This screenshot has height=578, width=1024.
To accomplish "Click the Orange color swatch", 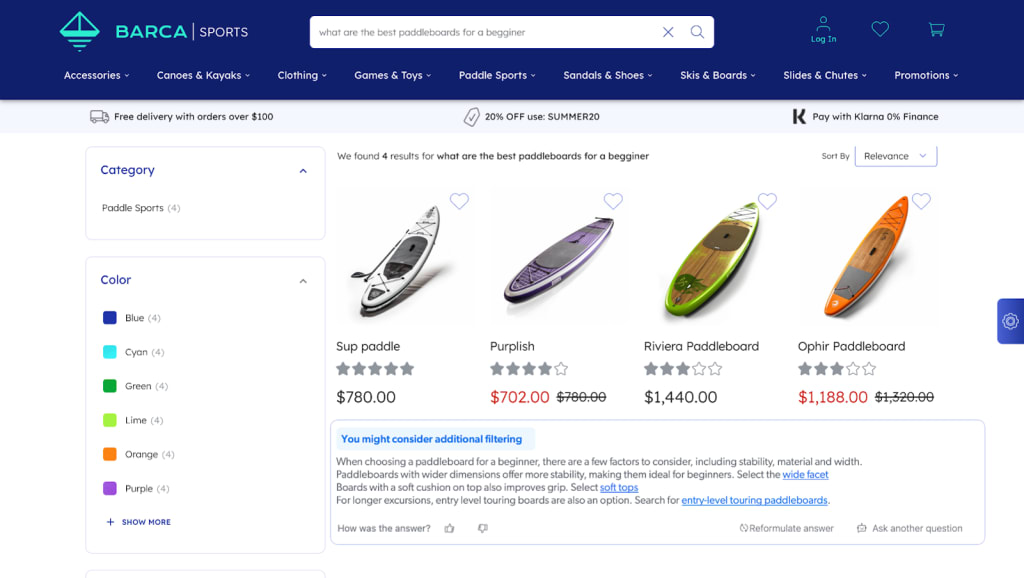I will (110, 454).
